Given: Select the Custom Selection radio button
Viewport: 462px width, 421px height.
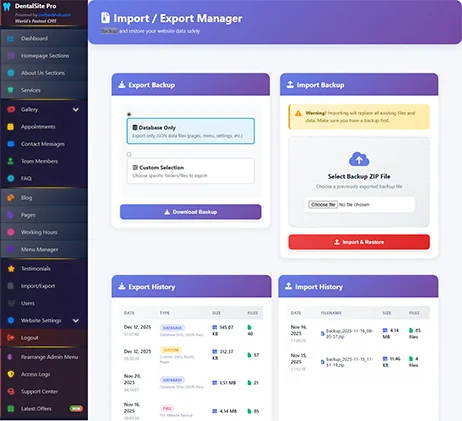Looking at the screenshot, I should pyautogui.click(x=129, y=154).
